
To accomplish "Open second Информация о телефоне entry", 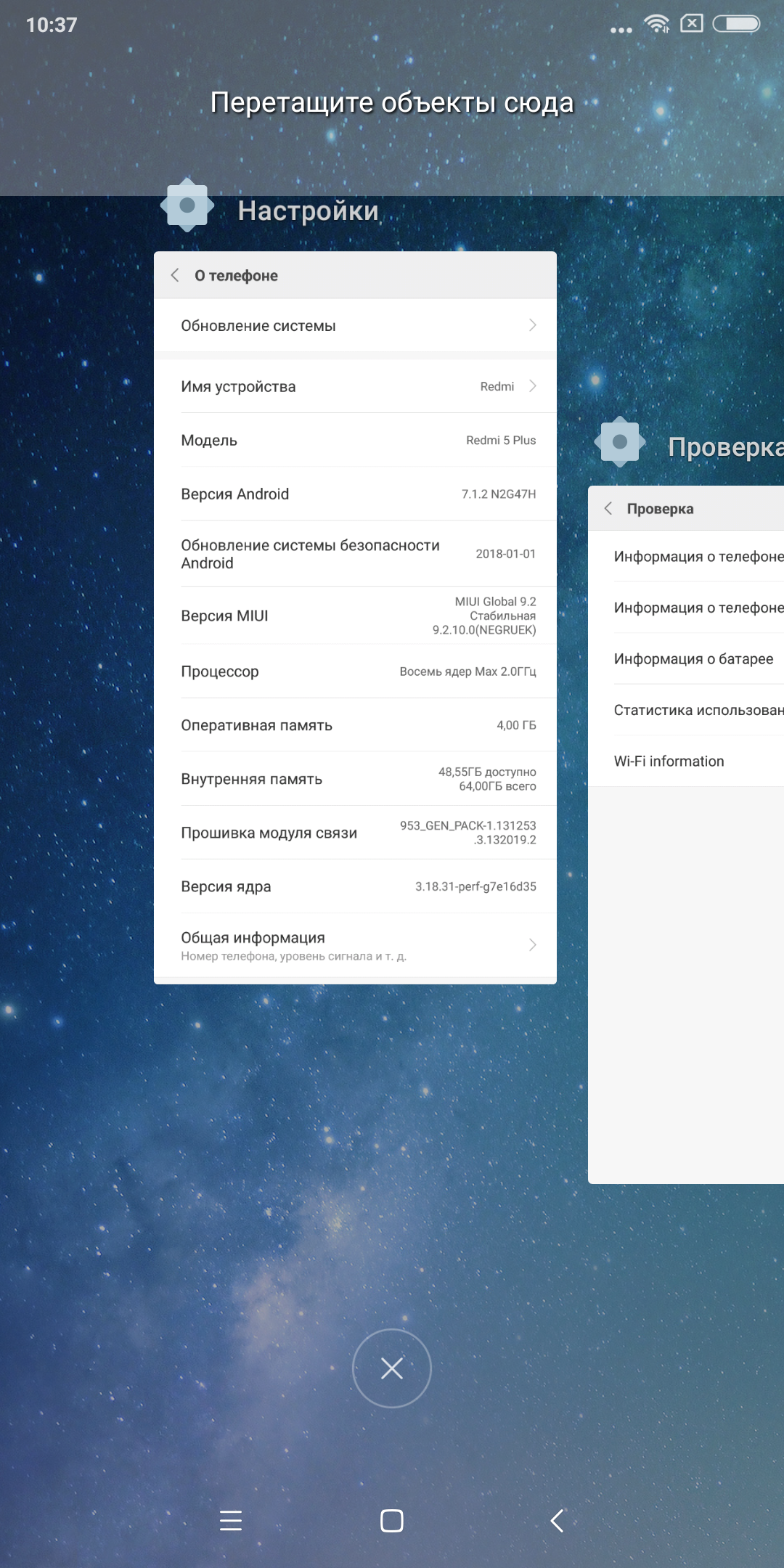I will coord(686,608).
